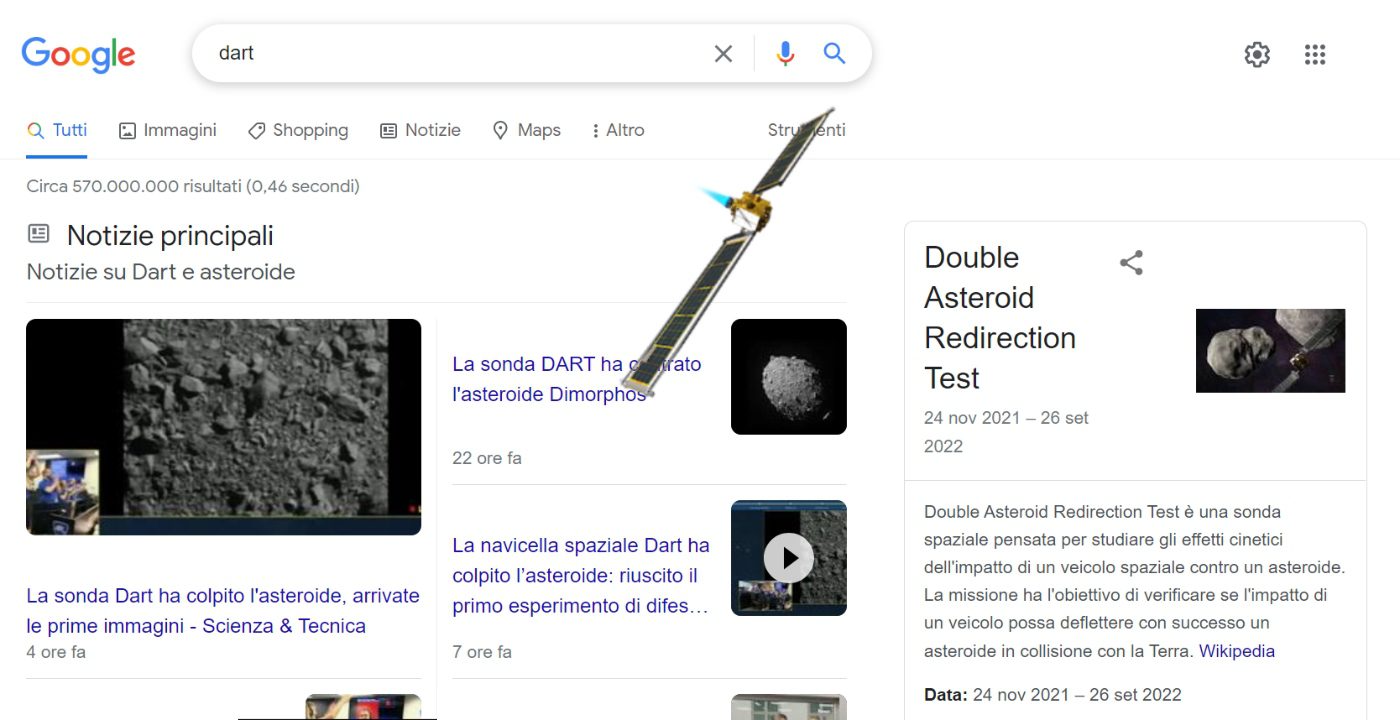The image size is (1400, 720).
Task: Open the Google apps grid
Action: tap(1315, 55)
